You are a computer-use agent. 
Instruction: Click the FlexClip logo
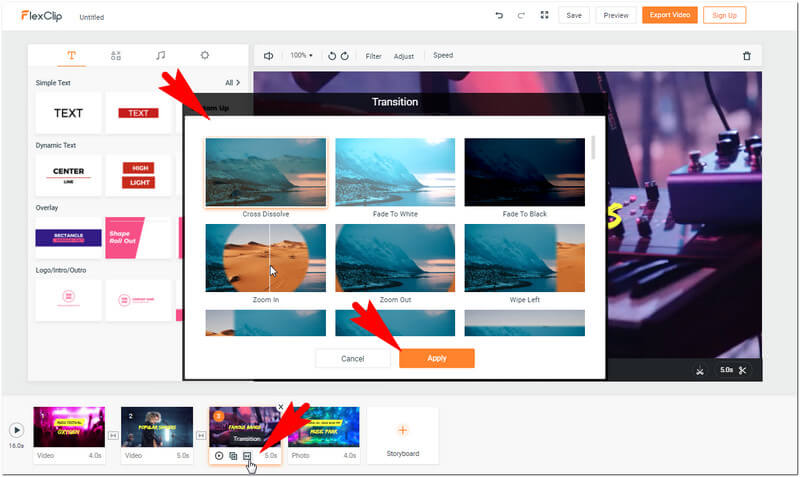(41, 16)
